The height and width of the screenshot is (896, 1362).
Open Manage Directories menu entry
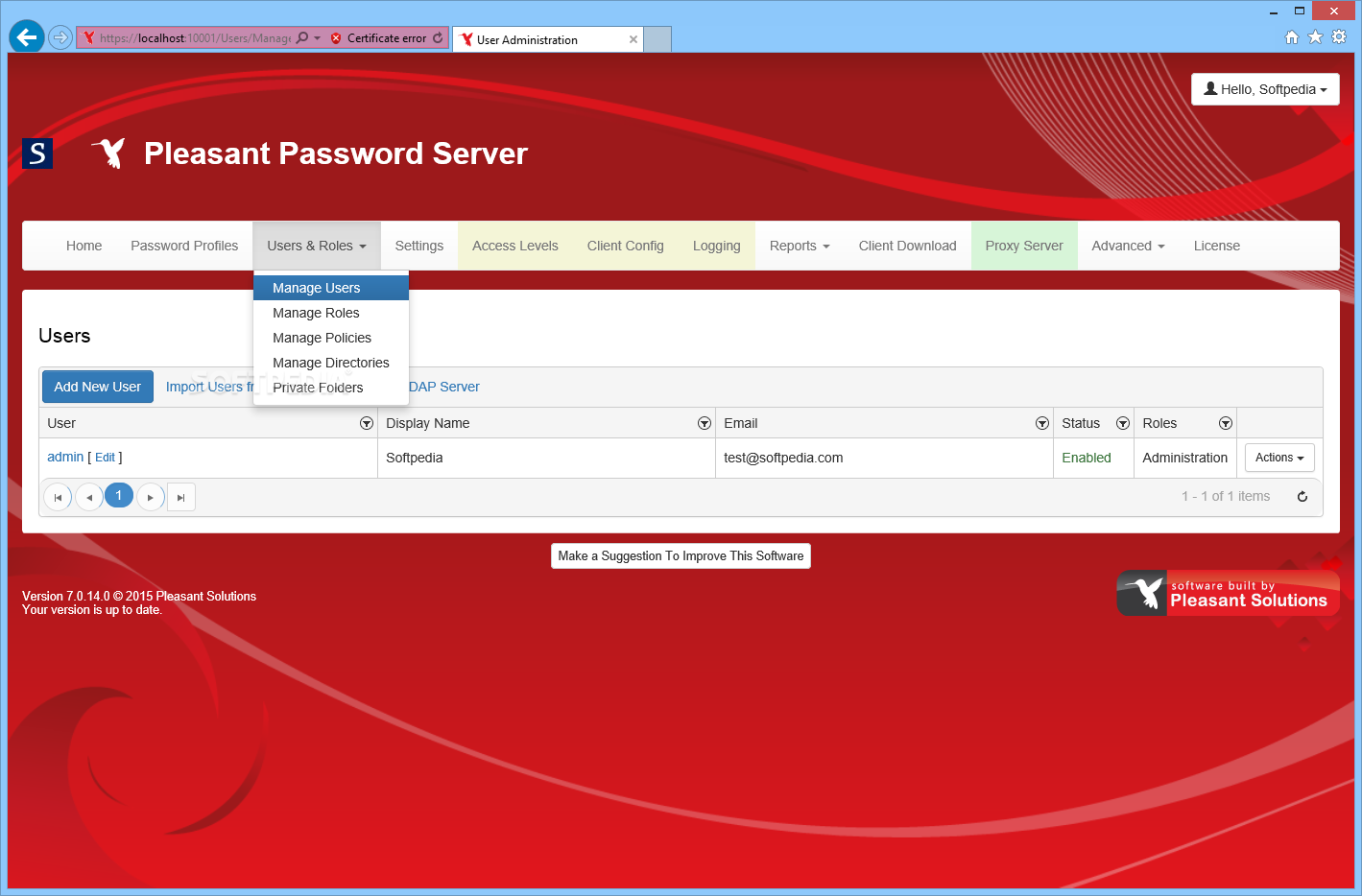click(331, 363)
